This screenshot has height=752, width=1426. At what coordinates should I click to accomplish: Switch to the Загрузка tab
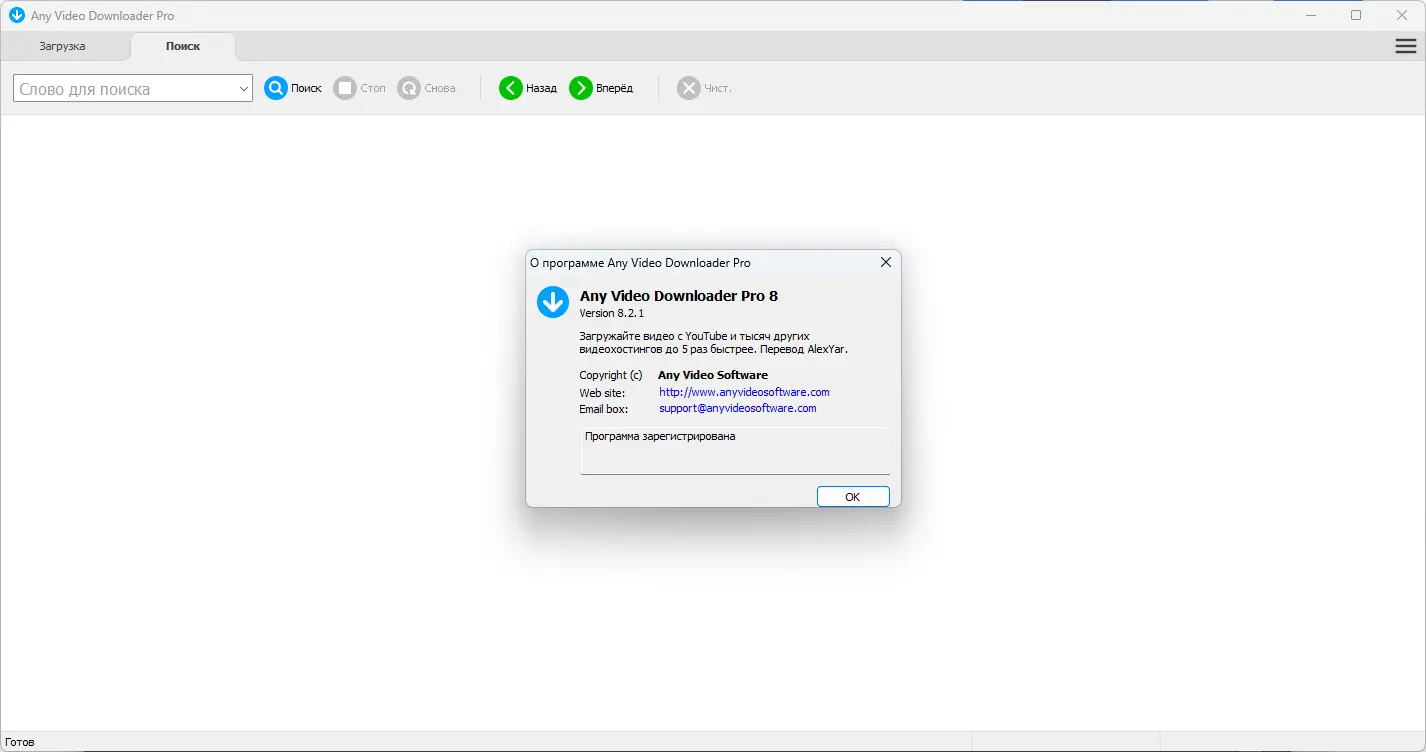point(62,46)
